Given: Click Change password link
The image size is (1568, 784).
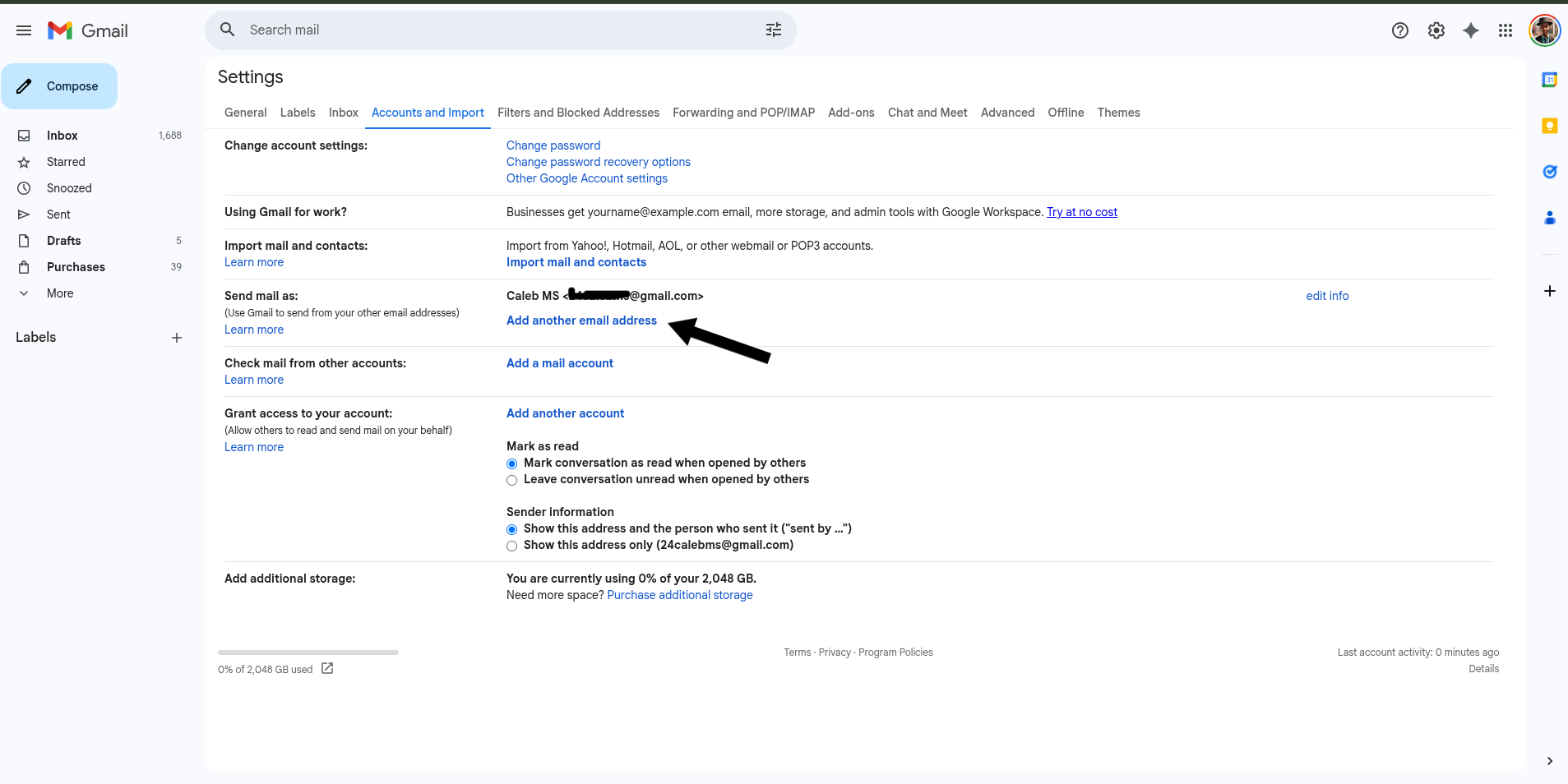Looking at the screenshot, I should click(x=553, y=145).
